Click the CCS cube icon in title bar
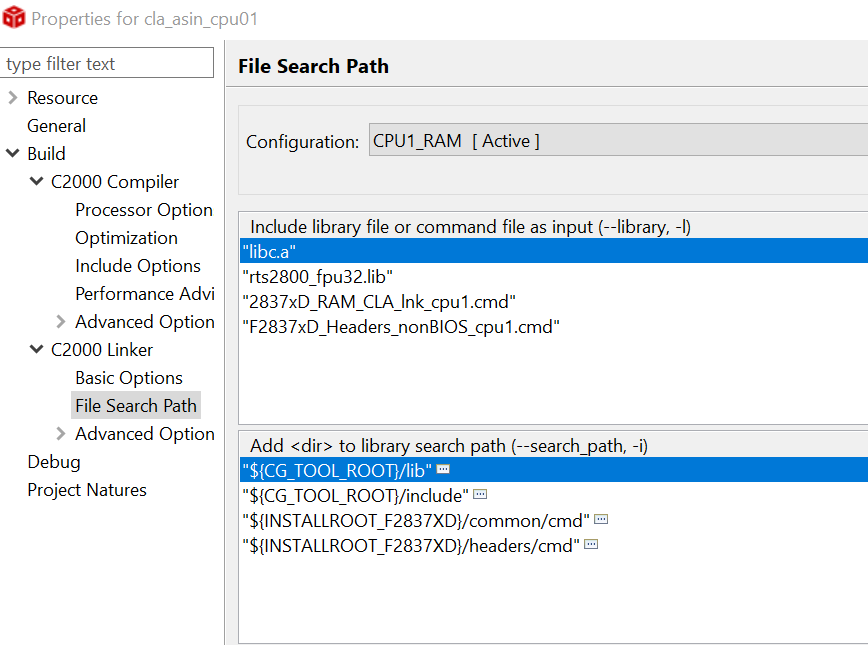 point(14,19)
